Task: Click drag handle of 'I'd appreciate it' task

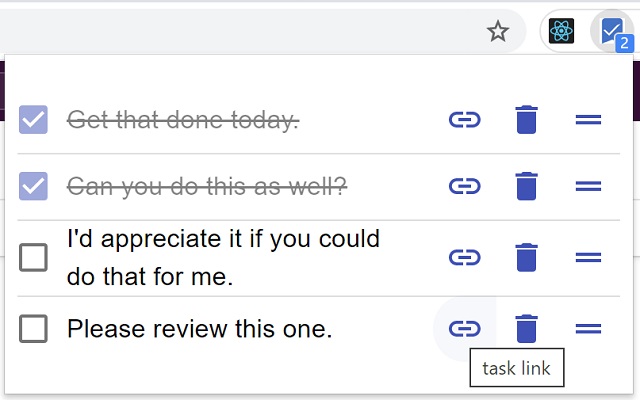Action: point(589,257)
